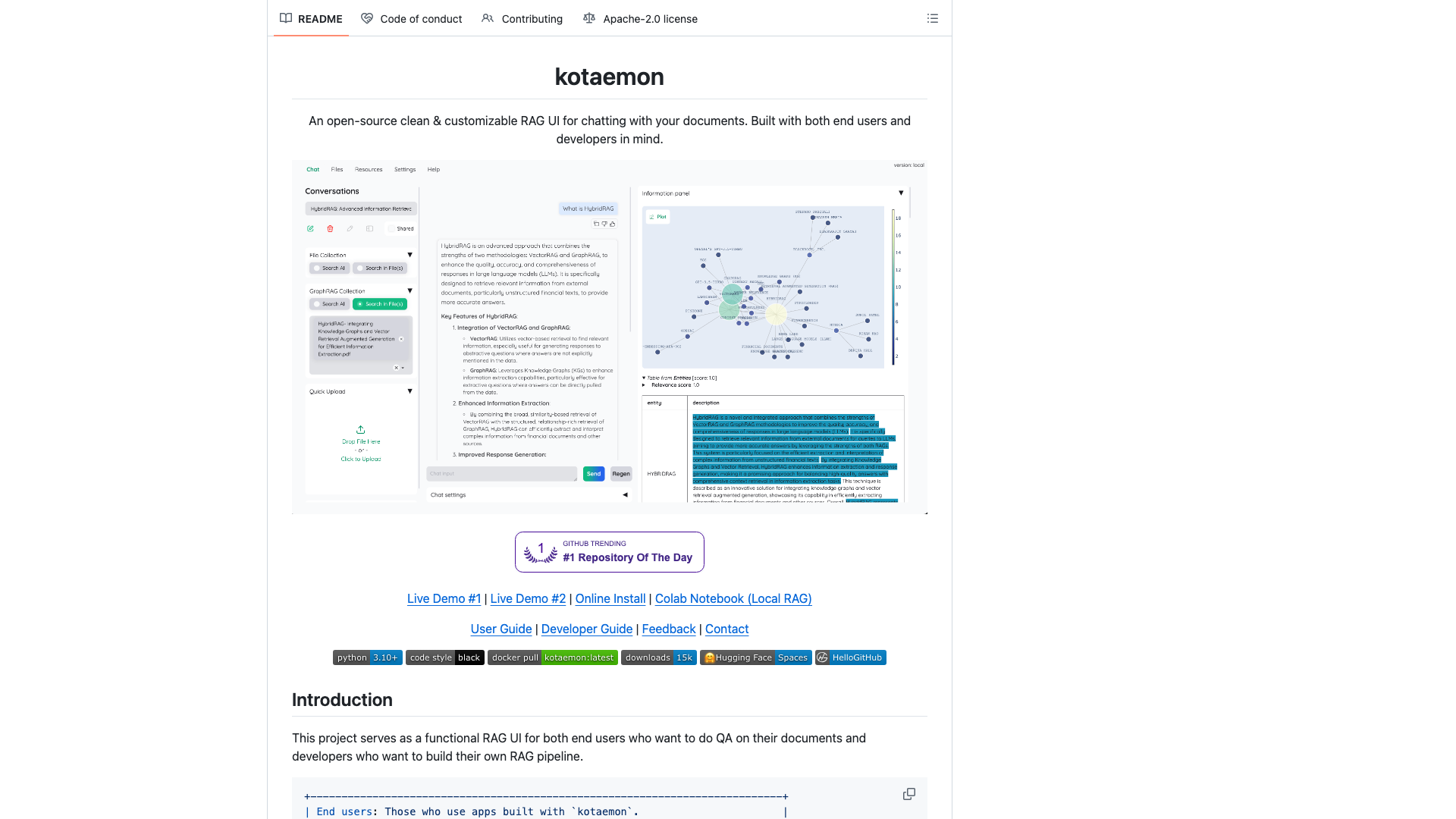Open the kotaemon app screenshot image
Screen dimensions: 1456x819
point(609,337)
